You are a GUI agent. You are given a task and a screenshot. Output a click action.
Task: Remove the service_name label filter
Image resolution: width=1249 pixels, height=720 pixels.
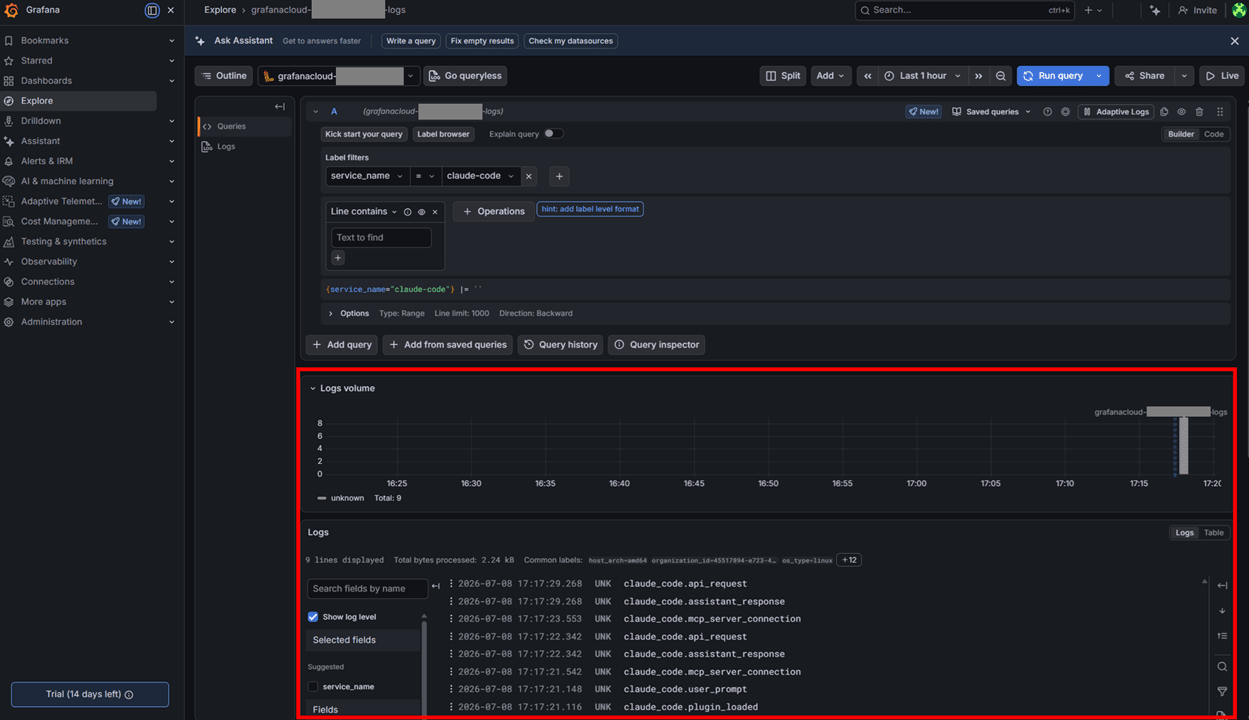[x=529, y=176]
